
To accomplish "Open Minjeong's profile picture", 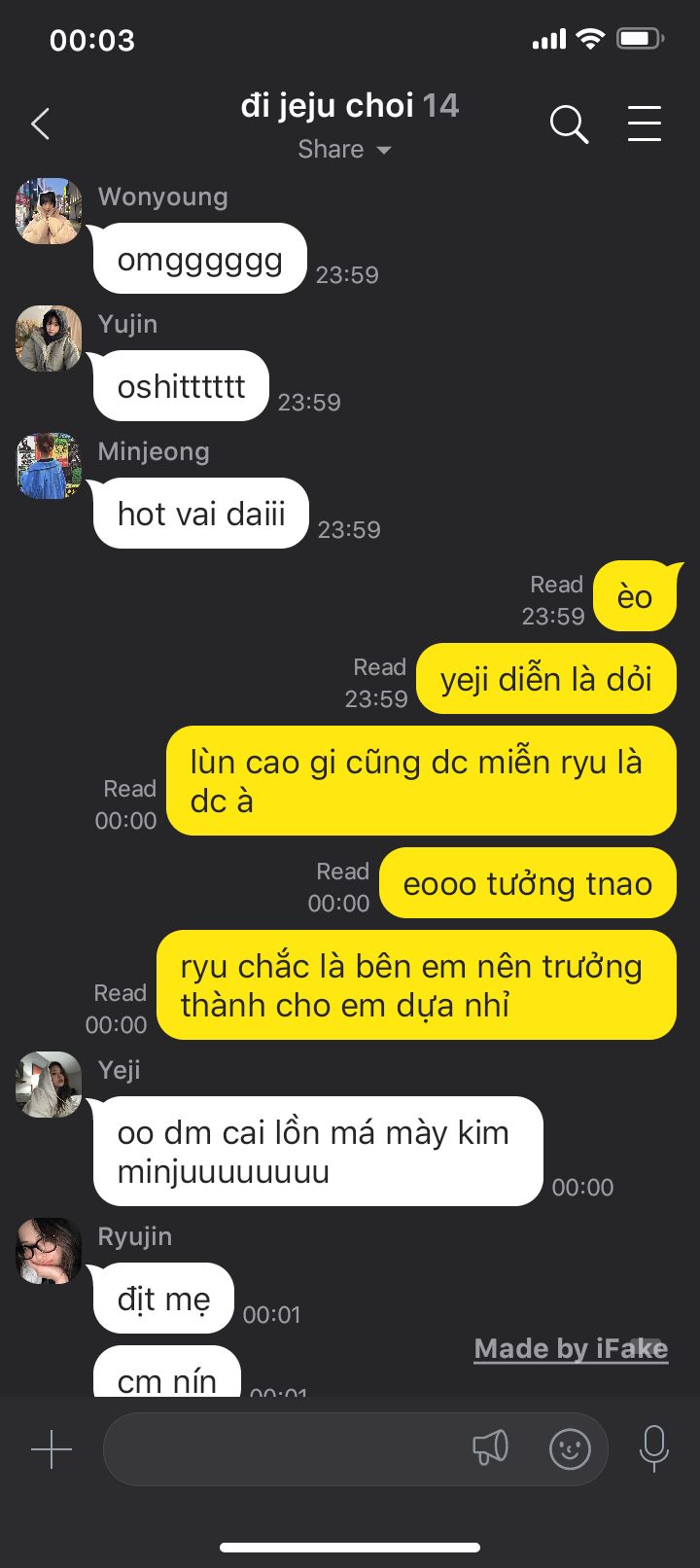I will pos(49,466).
